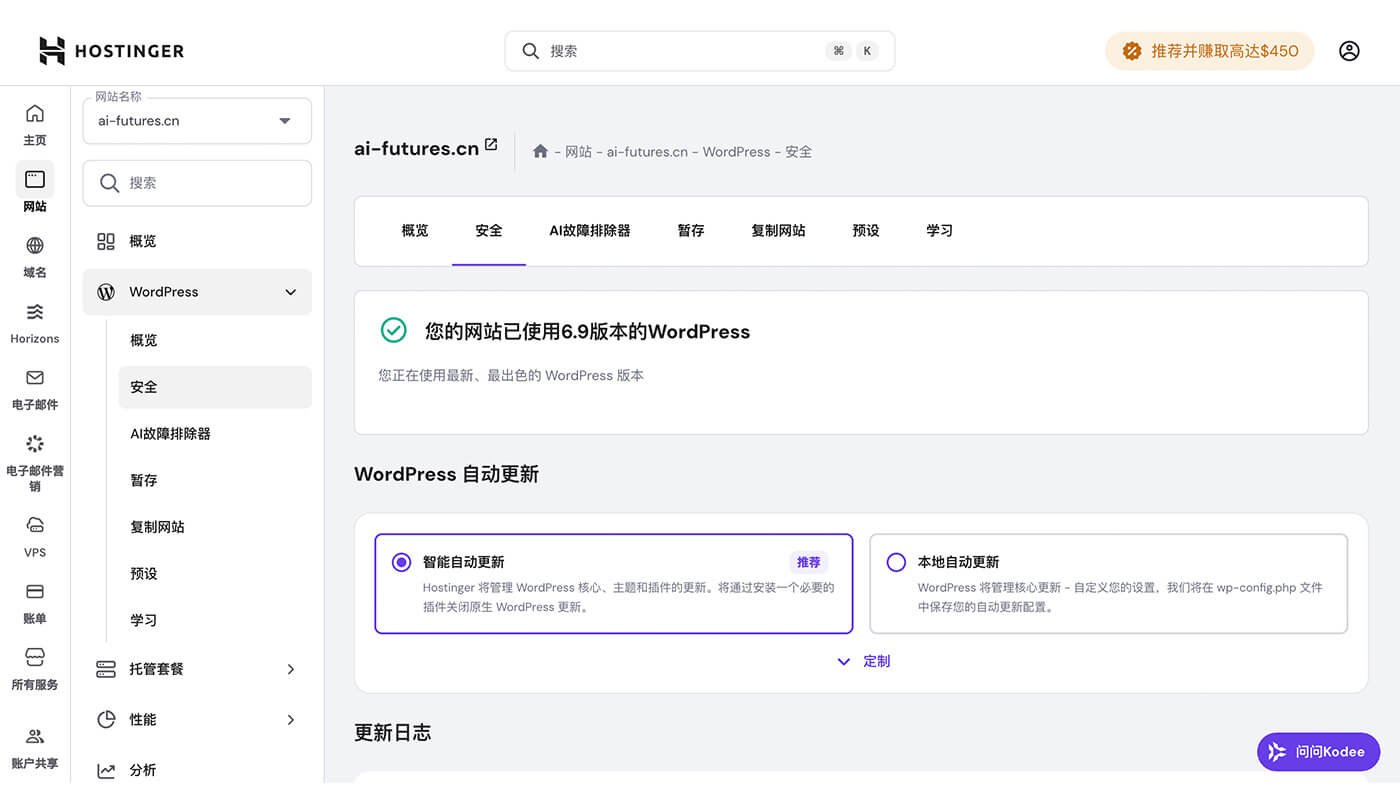Expand the 托管套餐 section
This screenshot has width=1400, height=800.
tap(196, 669)
